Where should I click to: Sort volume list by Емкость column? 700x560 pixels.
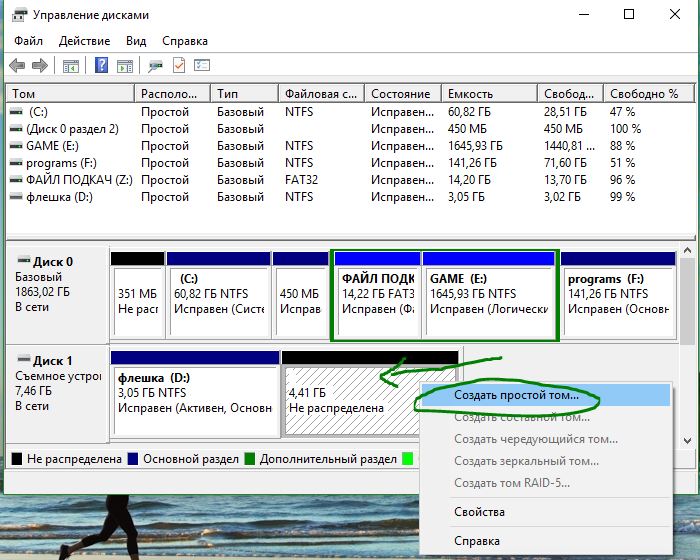pos(489,94)
